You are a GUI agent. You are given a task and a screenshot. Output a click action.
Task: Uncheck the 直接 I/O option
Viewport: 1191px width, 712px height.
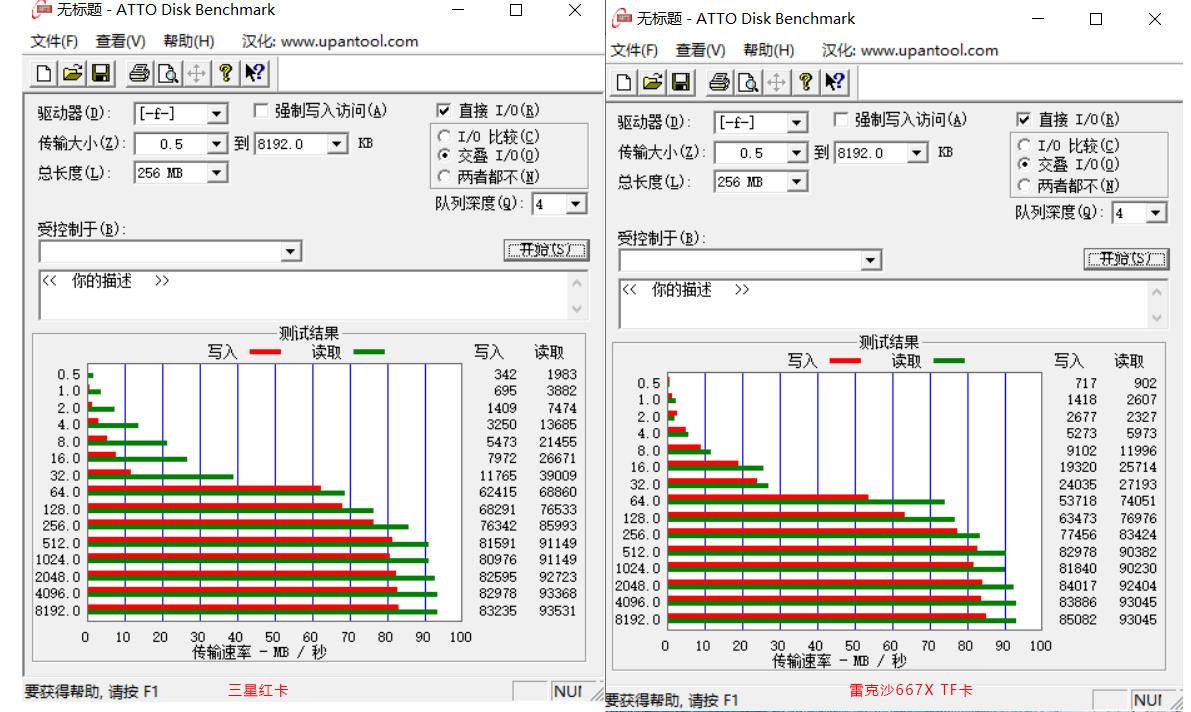[x=444, y=110]
